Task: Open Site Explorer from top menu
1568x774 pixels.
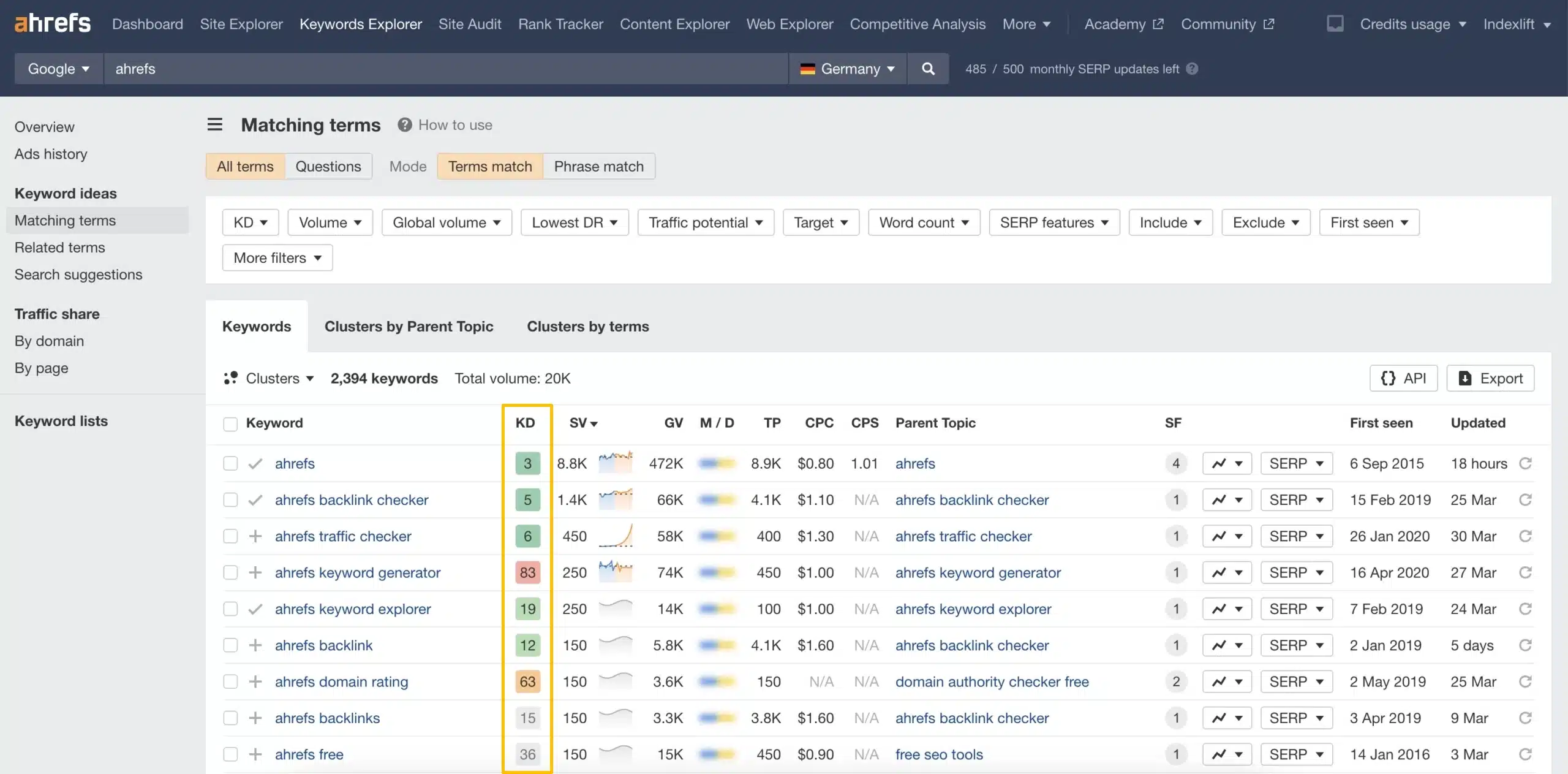Action: [241, 24]
